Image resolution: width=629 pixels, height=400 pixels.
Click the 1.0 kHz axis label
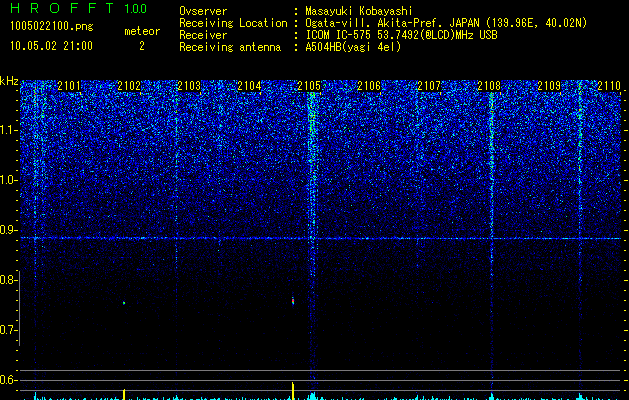9,180
